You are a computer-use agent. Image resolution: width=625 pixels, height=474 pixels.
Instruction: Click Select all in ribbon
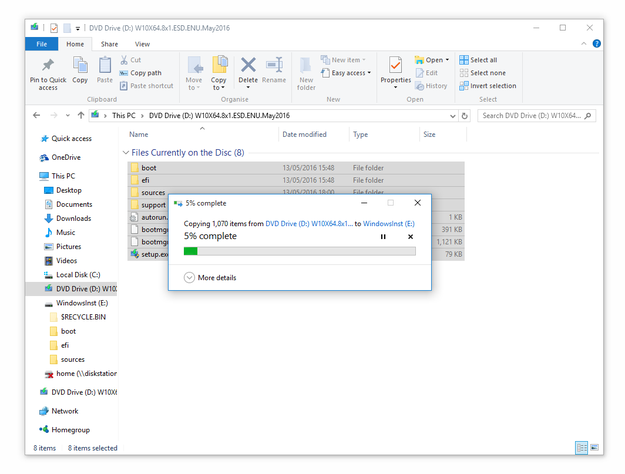478,60
